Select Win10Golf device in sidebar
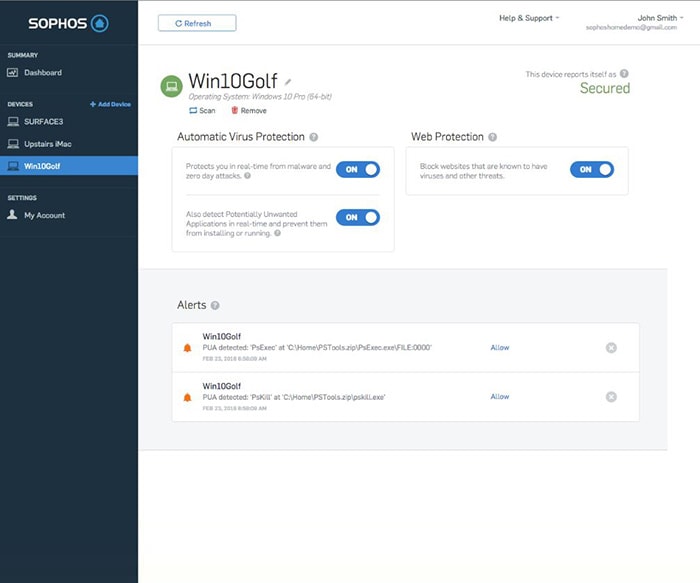Image resolution: width=700 pixels, height=583 pixels. (69, 166)
